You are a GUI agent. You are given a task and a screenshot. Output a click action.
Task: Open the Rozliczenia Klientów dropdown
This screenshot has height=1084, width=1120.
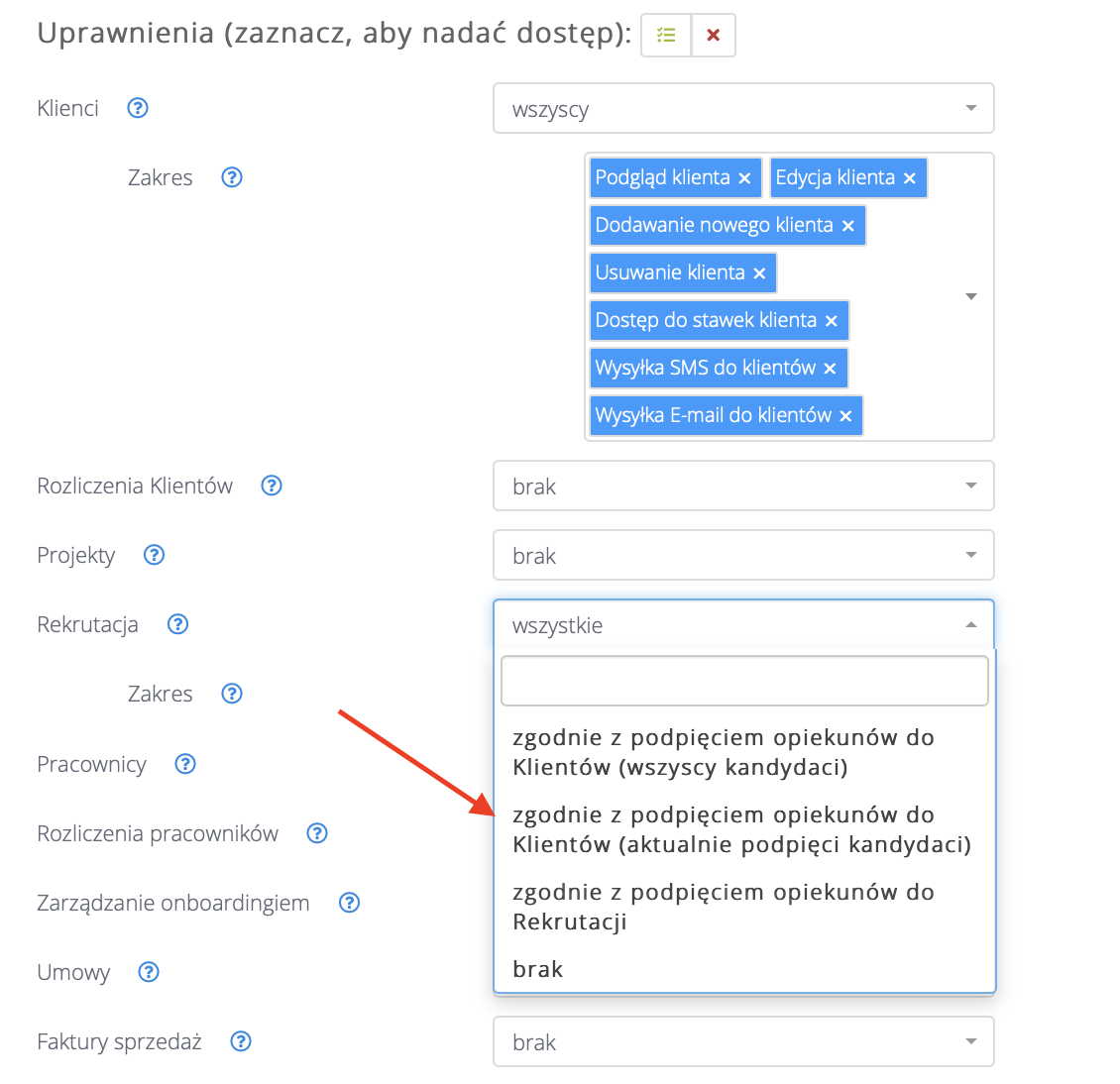743,487
